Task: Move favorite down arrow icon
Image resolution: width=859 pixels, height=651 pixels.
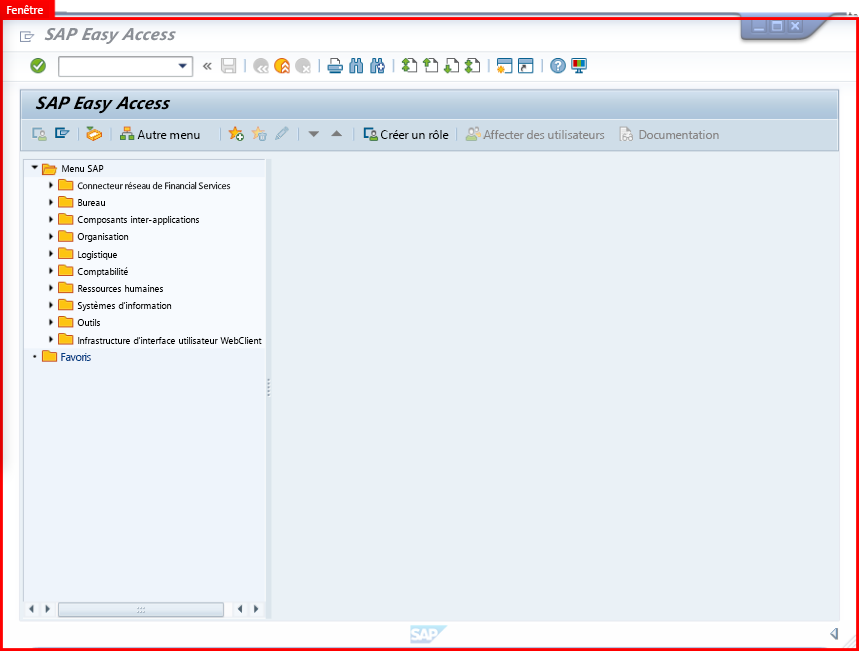Action: [314, 134]
